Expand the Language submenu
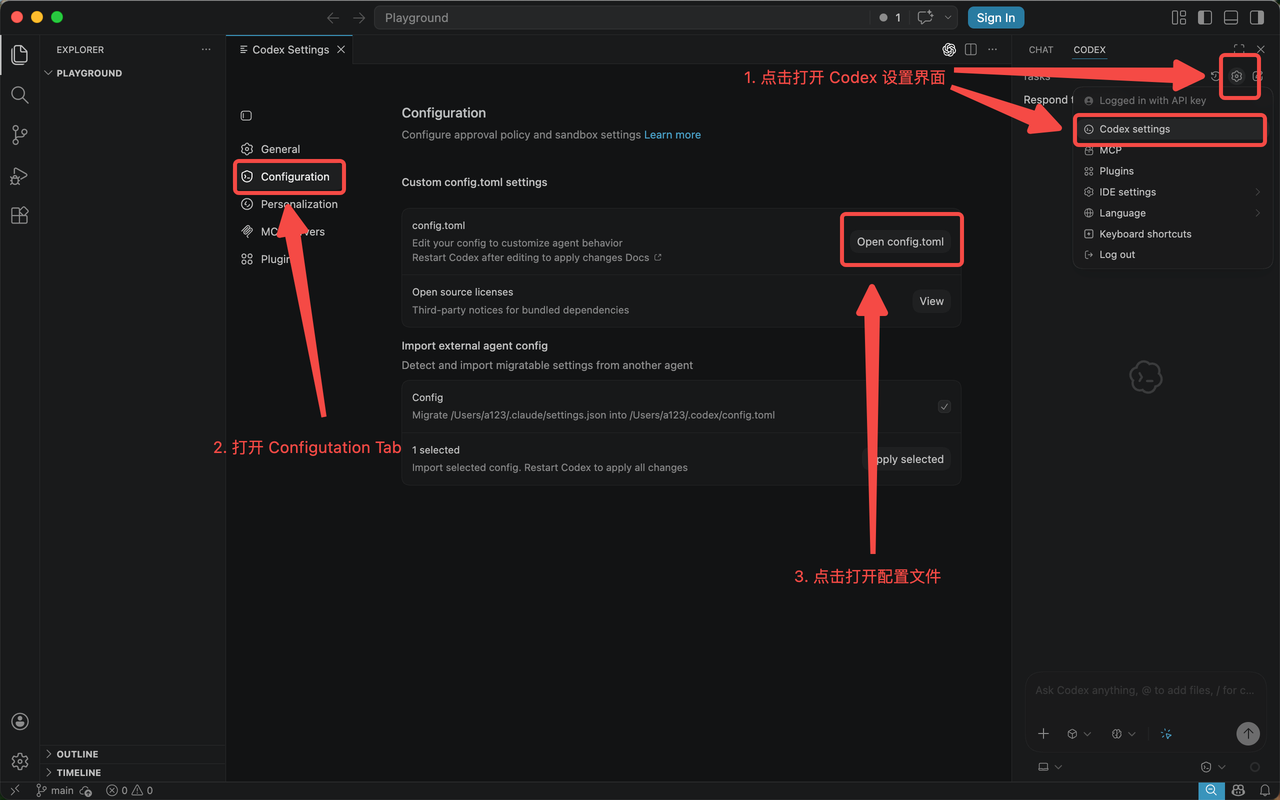Image resolution: width=1280 pixels, height=800 pixels. 1172,213
